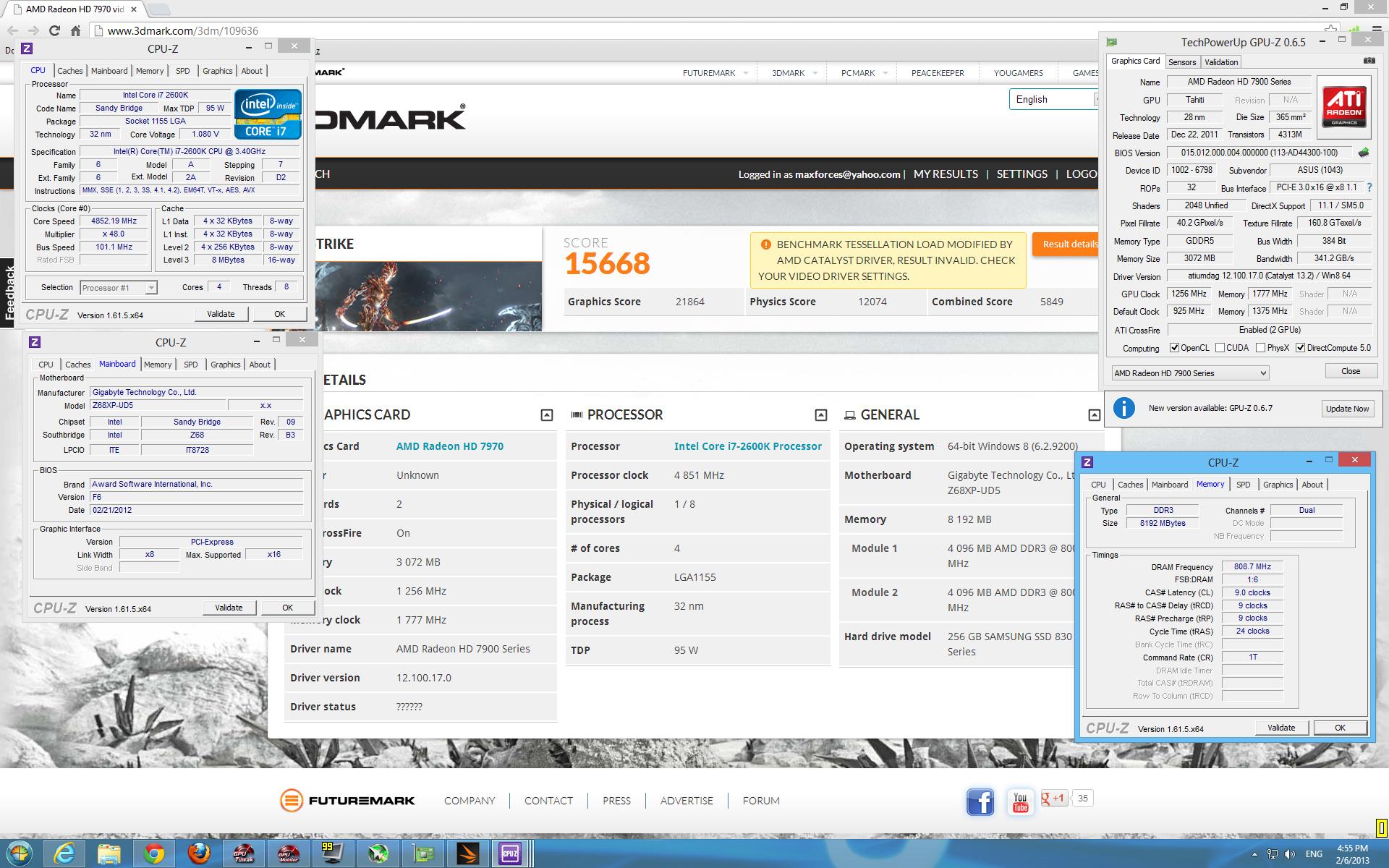The image size is (1389, 868).
Task: Go to the browser home page icon
Action: (75, 30)
